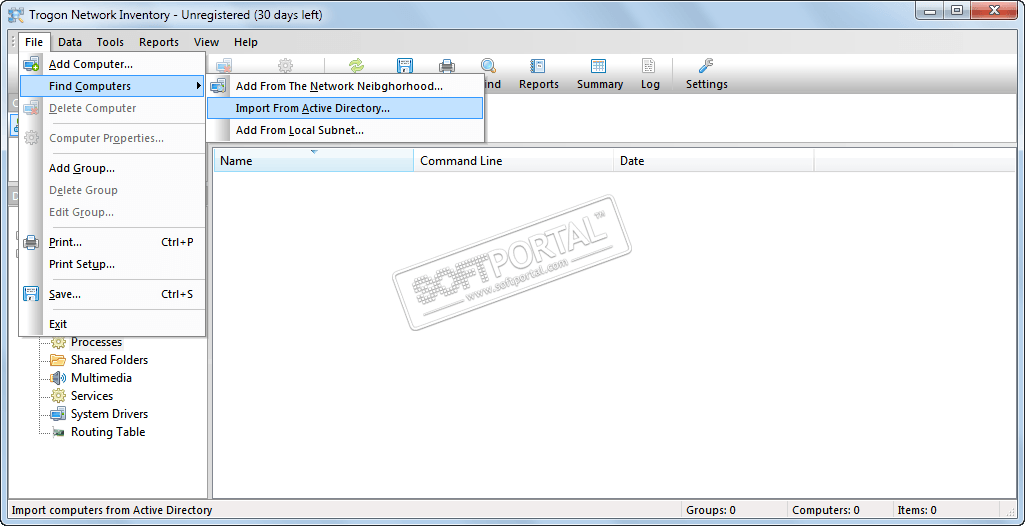This screenshot has width=1025, height=526.
Task: Open Print Setup... from the File menu
Action: click(112, 264)
